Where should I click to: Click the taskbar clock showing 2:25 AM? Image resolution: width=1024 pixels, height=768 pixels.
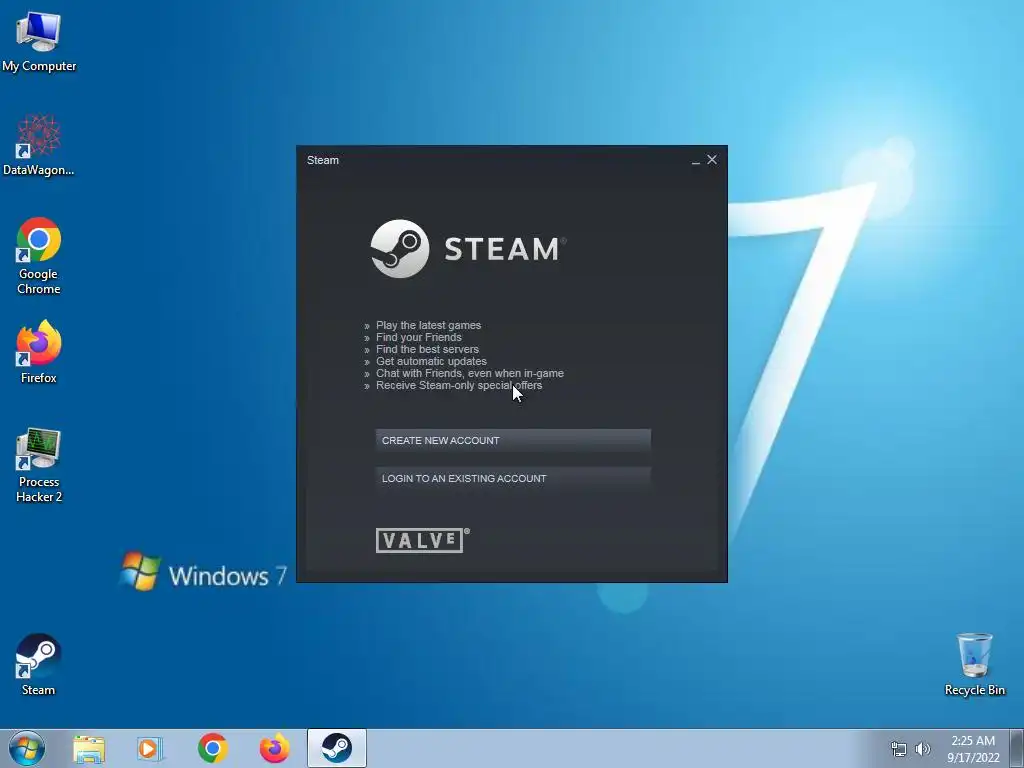tap(973, 749)
